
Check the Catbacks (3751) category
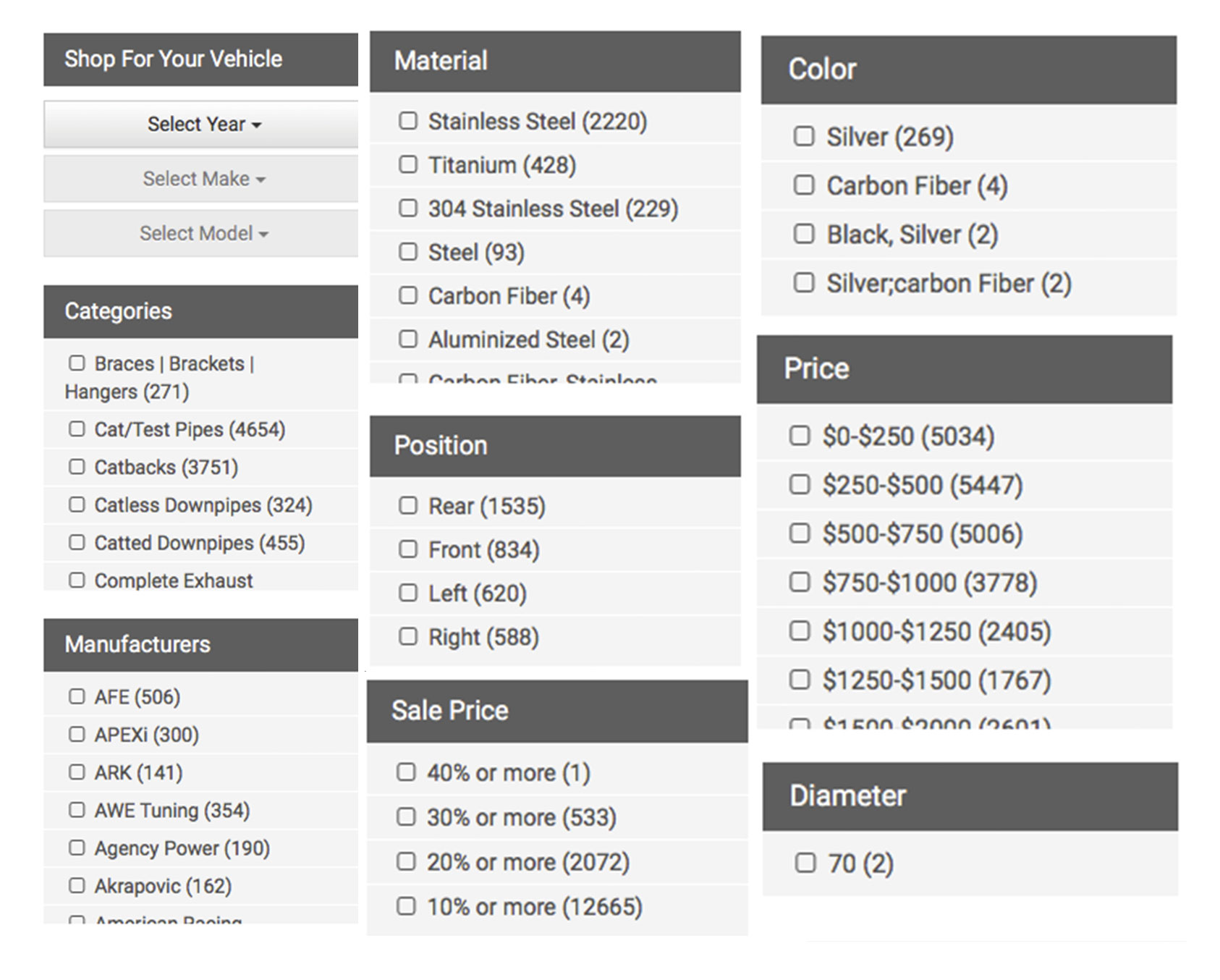(x=77, y=467)
